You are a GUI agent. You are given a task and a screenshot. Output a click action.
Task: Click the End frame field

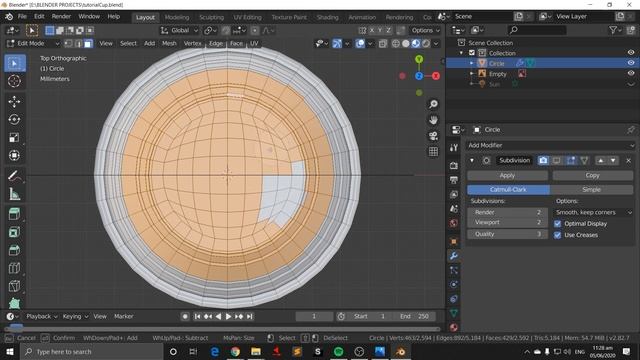click(414, 316)
